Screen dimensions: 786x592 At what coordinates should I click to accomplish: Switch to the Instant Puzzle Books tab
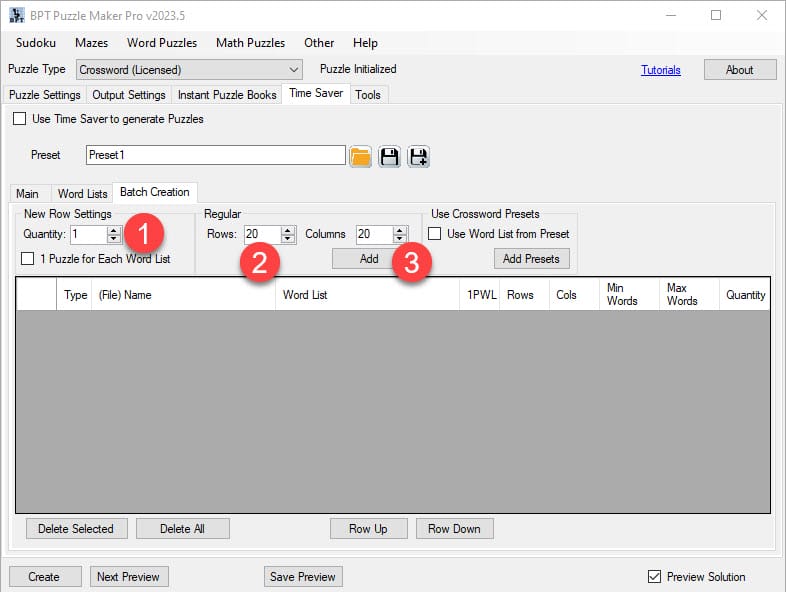coord(227,95)
